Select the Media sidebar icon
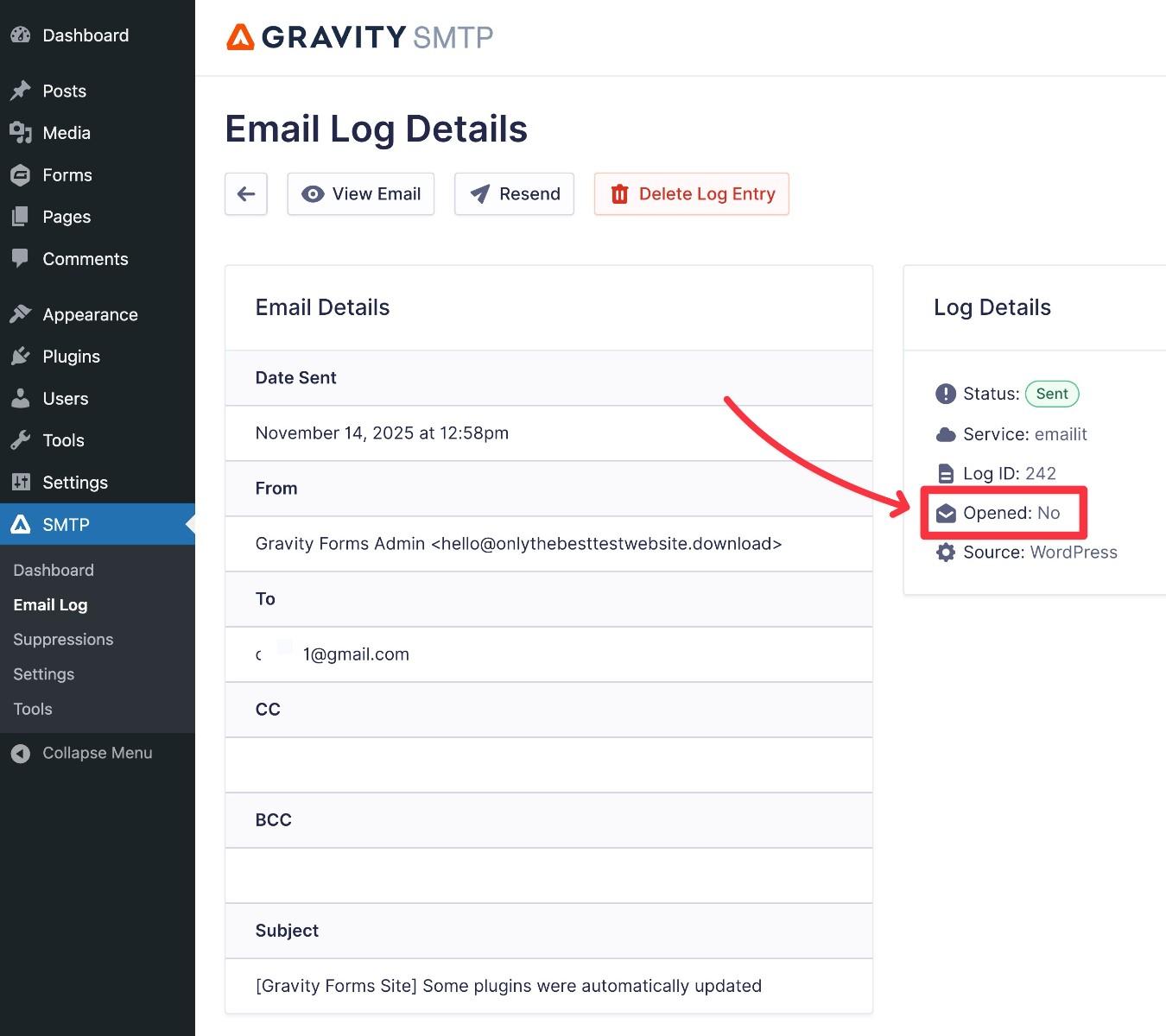Screen dimensions: 1166x1036 tap(20, 133)
